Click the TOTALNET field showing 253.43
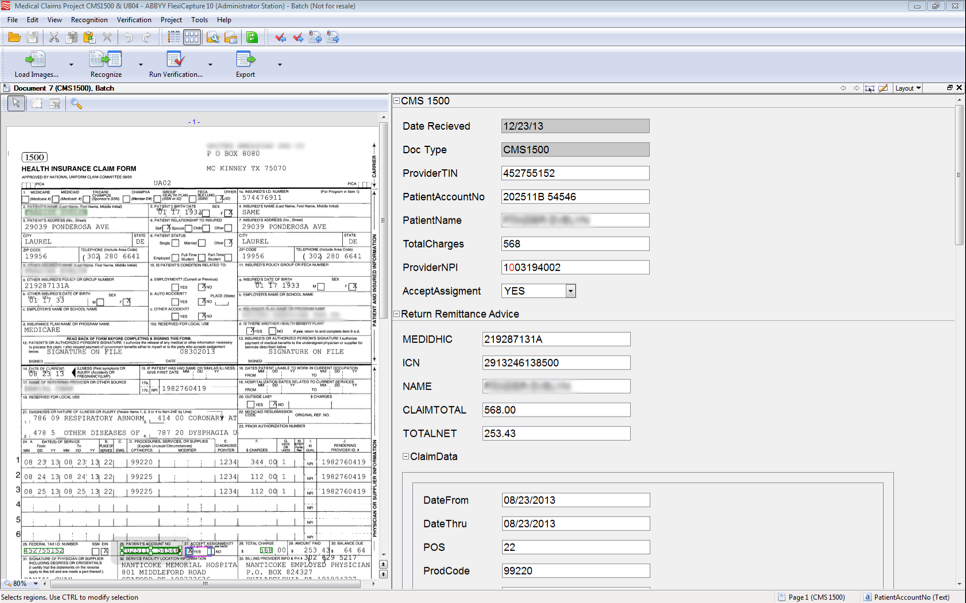This screenshot has width=966, height=603. click(x=556, y=433)
